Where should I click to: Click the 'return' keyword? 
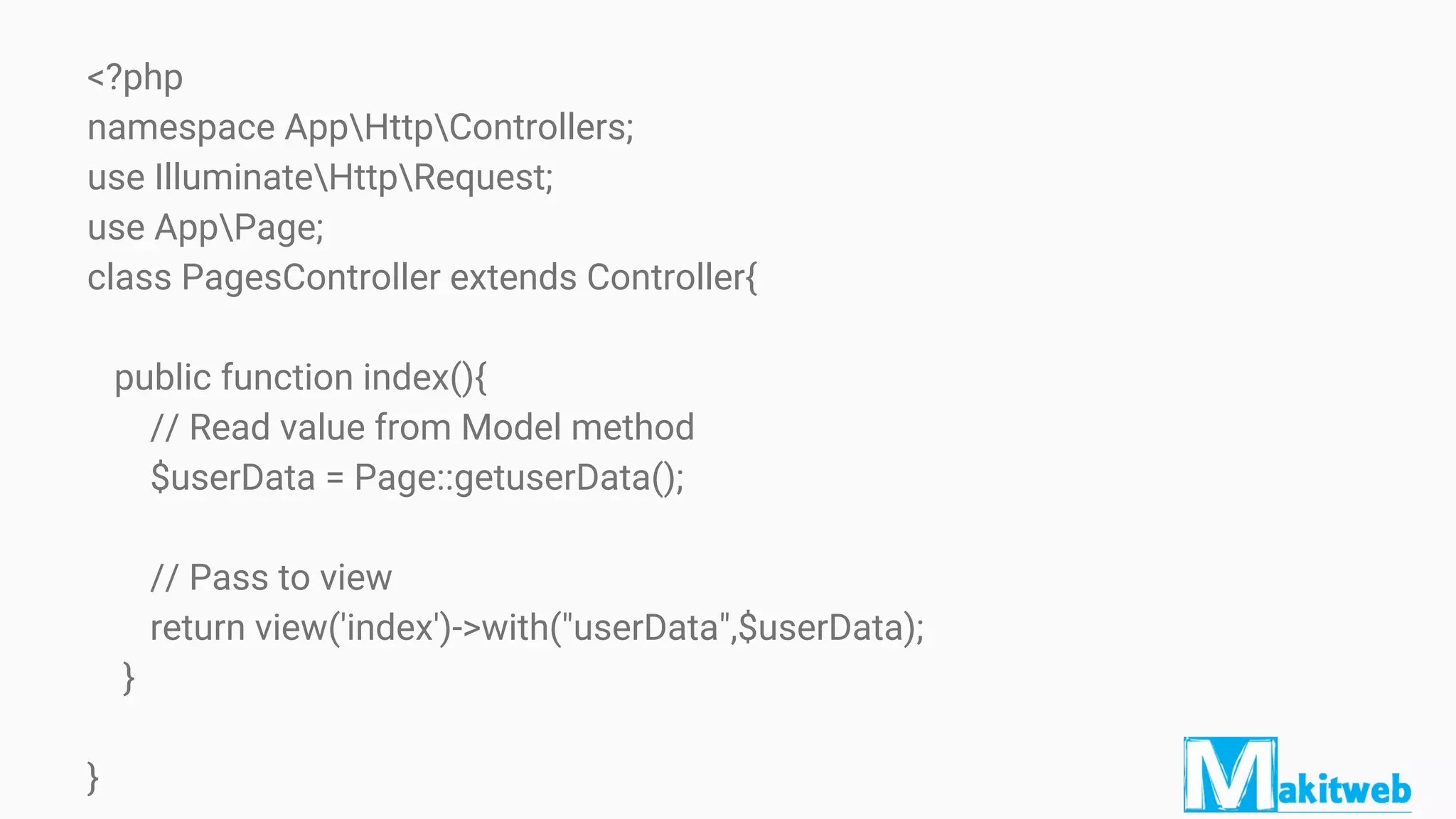pyautogui.click(x=197, y=628)
